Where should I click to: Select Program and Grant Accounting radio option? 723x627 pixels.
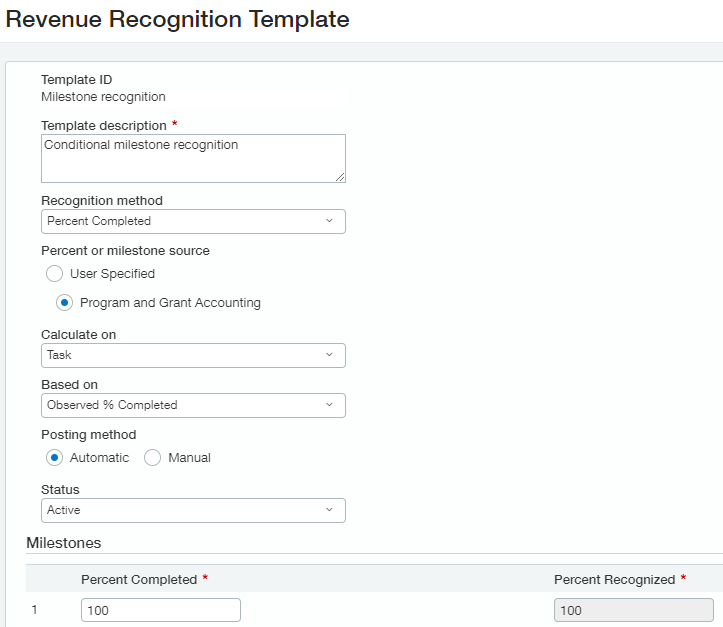[65, 303]
